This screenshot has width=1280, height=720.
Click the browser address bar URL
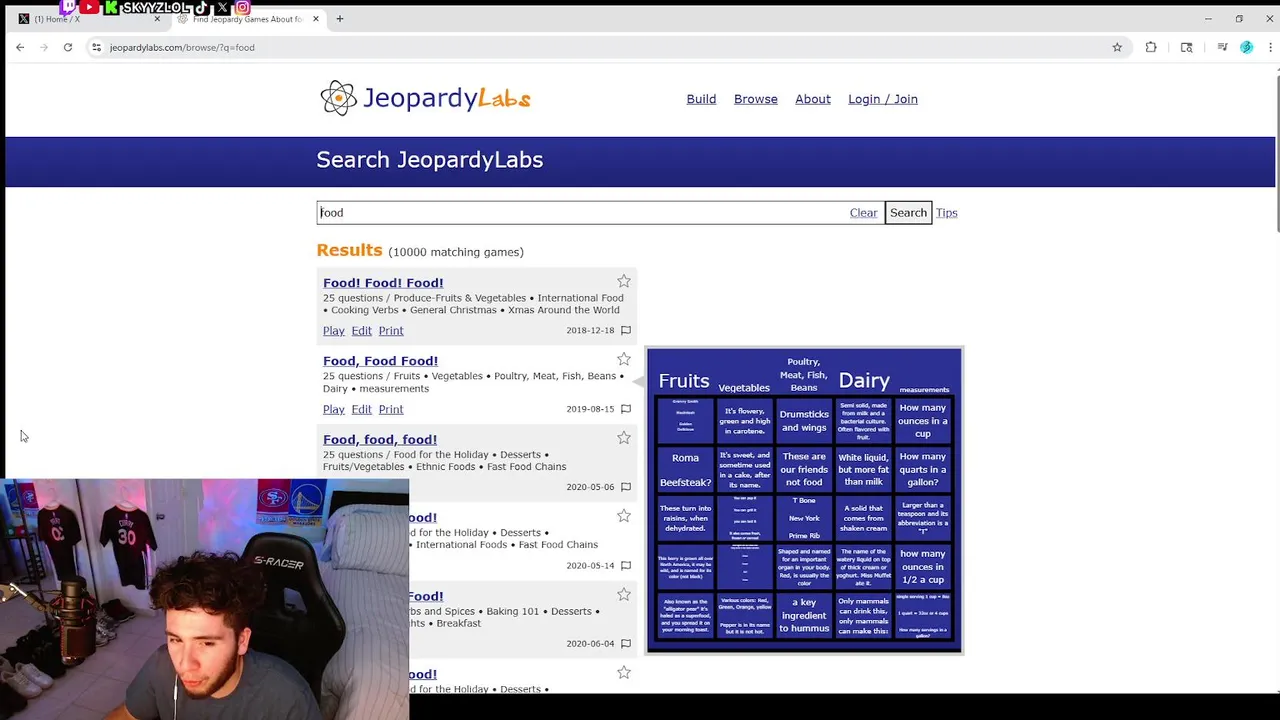[x=182, y=47]
